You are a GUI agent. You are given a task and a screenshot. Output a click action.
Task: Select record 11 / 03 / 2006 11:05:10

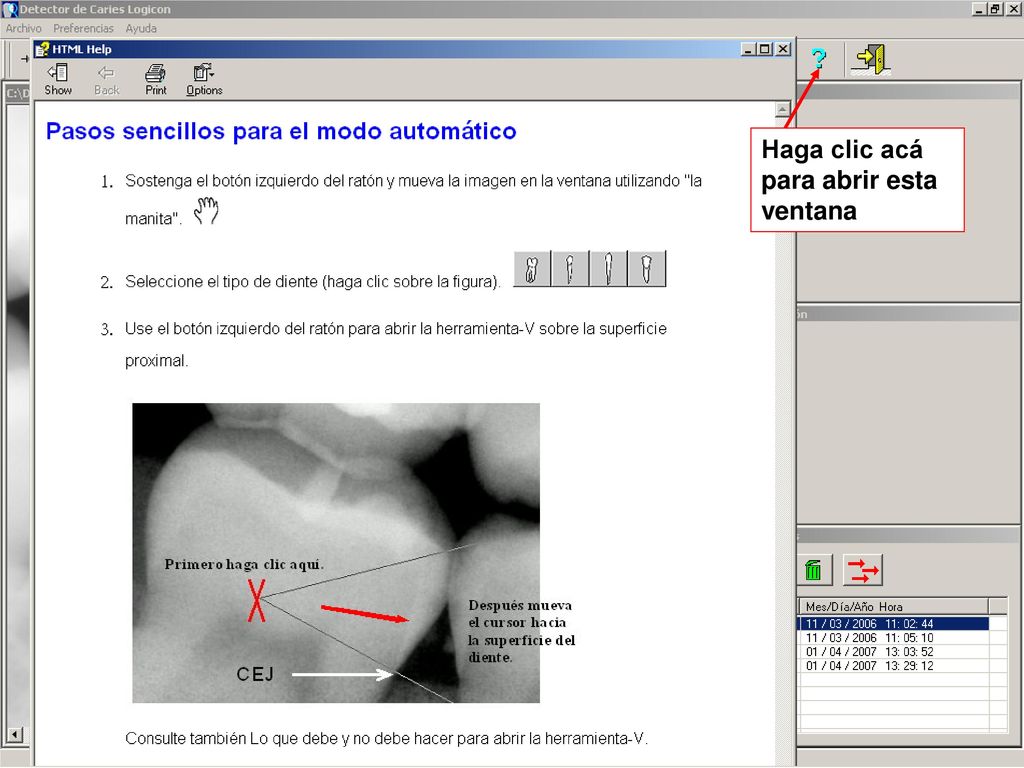click(x=893, y=637)
